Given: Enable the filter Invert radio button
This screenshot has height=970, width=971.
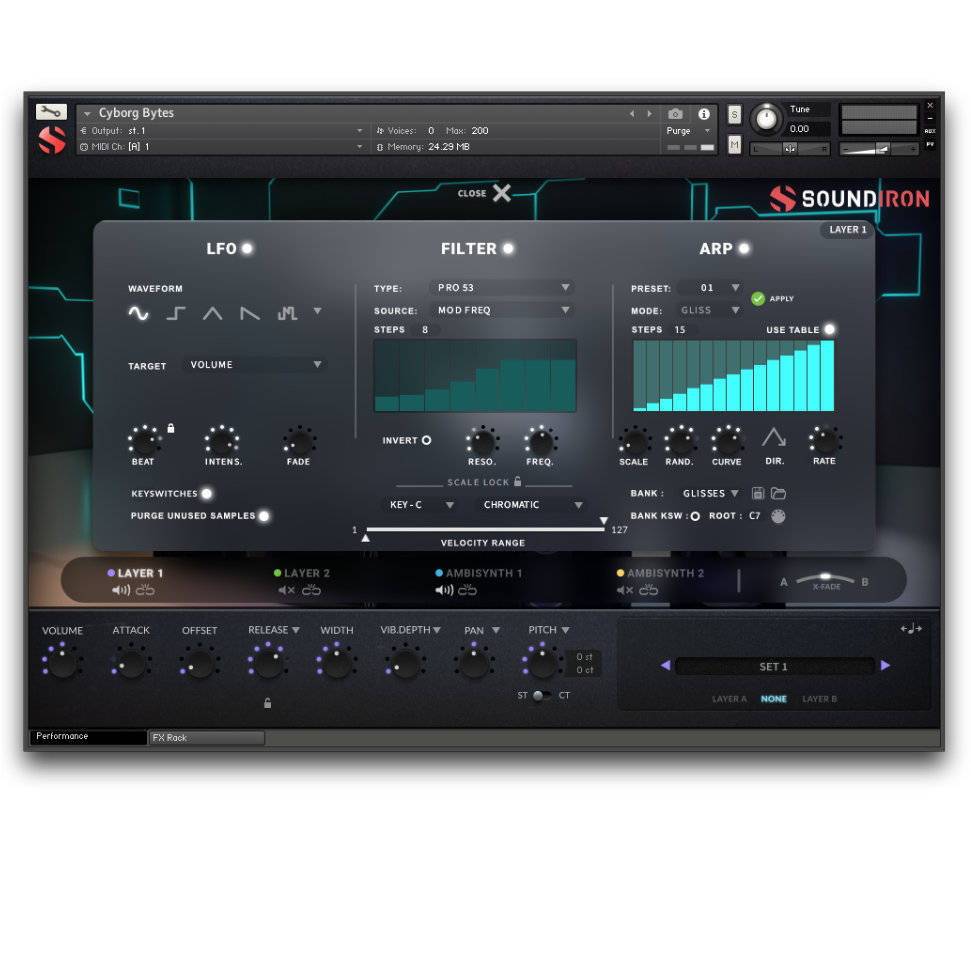Looking at the screenshot, I should point(426,440).
